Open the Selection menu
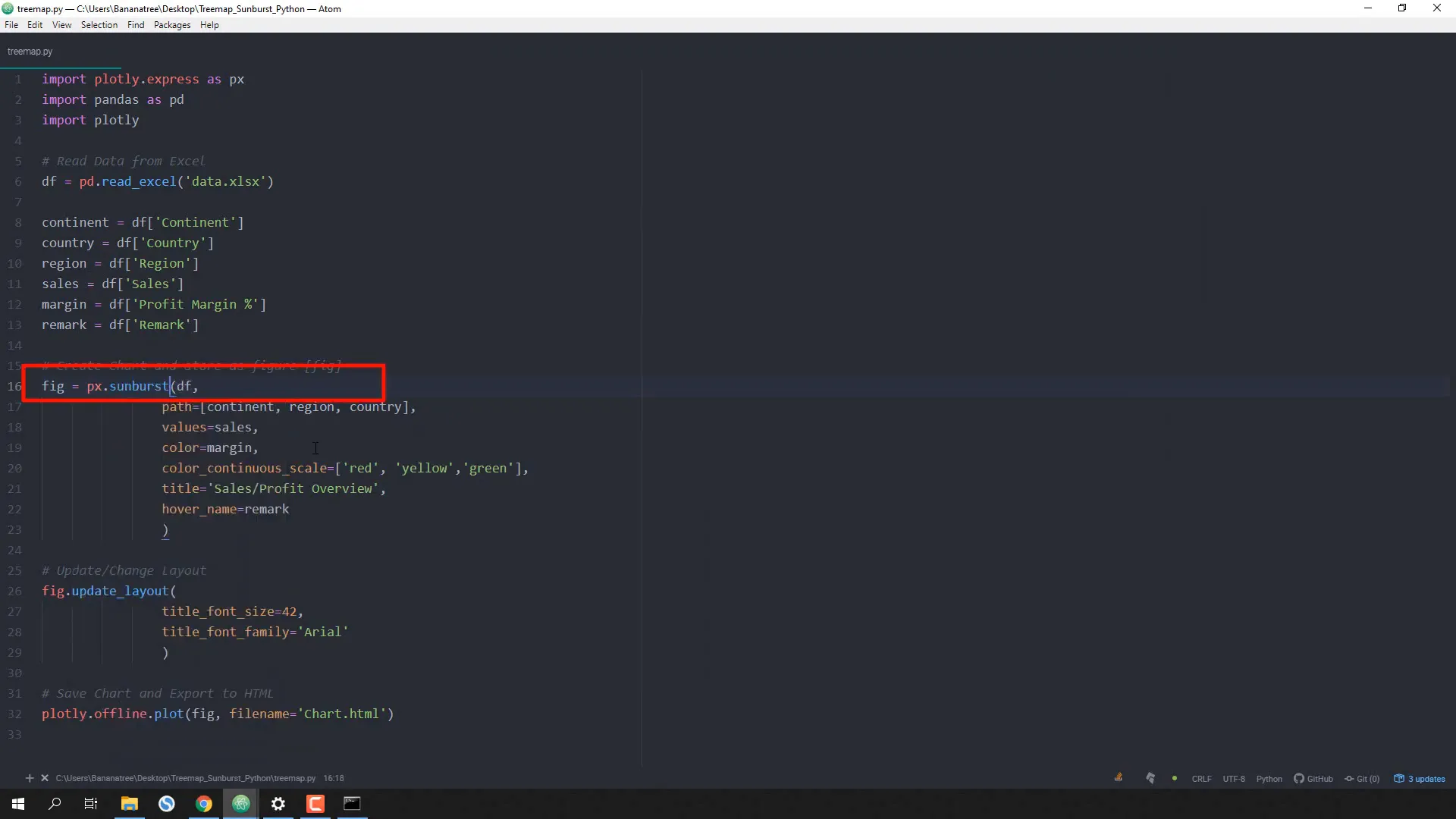Image resolution: width=1456 pixels, height=819 pixels. tap(99, 25)
